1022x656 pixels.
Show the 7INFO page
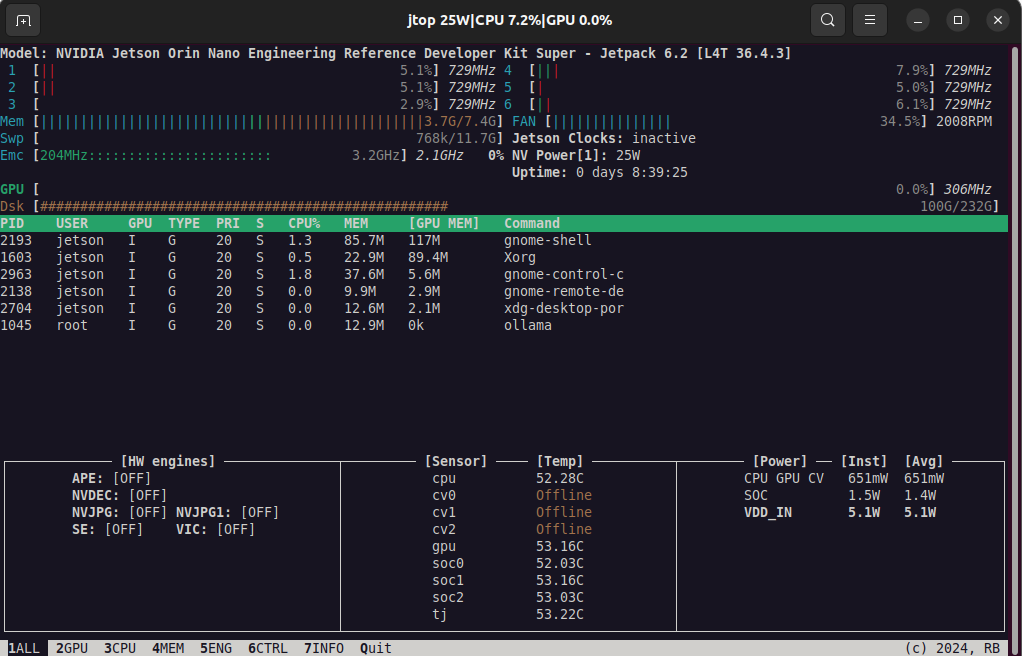[324, 648]
